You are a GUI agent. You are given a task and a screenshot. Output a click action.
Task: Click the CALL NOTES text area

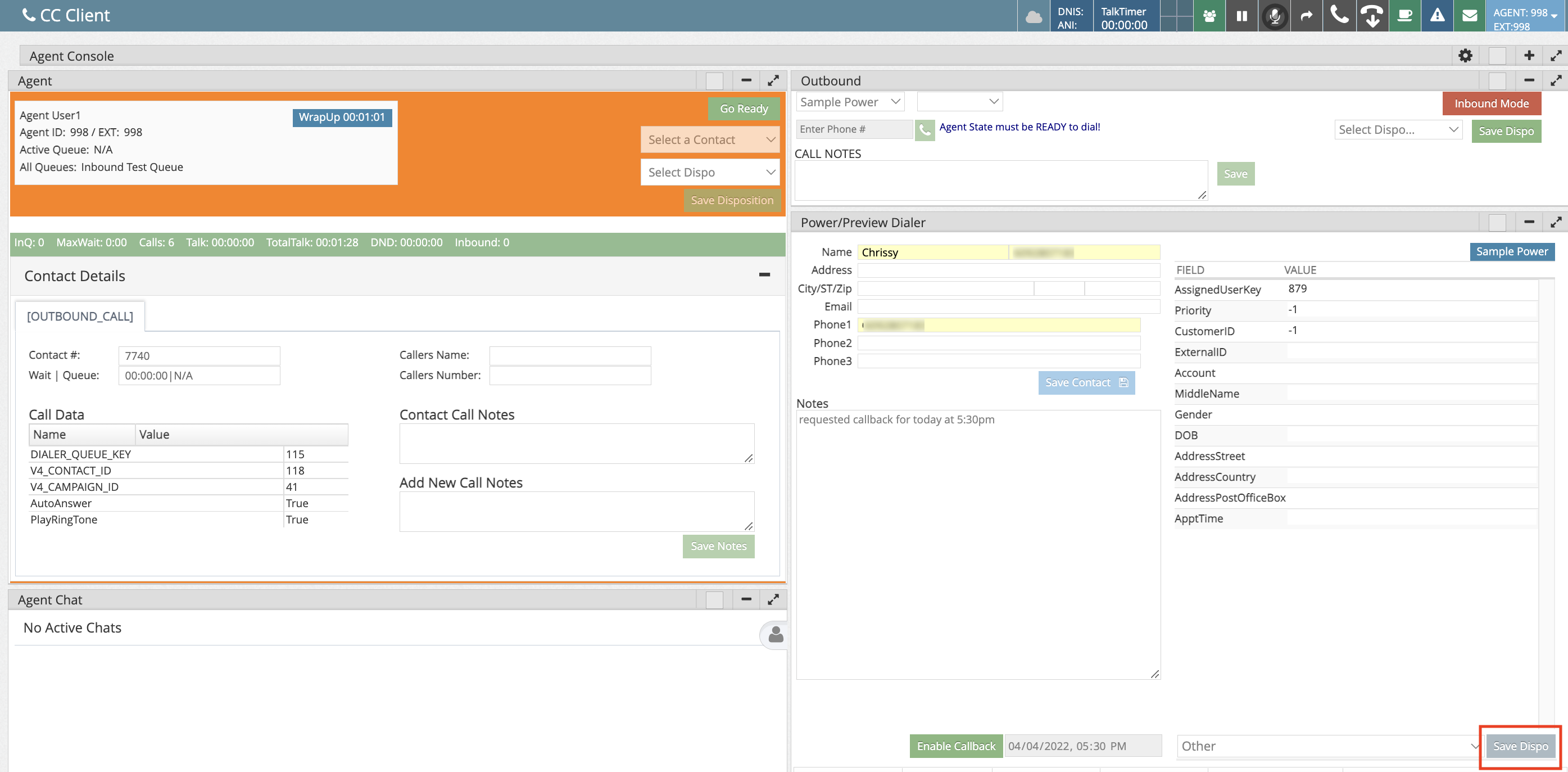tap(1001, 181)
